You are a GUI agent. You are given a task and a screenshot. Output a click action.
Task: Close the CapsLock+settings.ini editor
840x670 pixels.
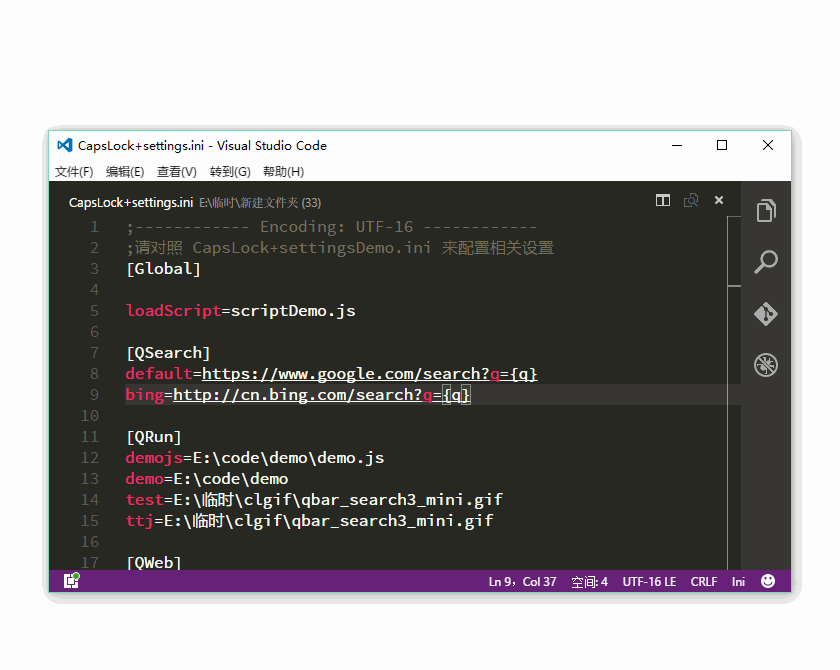pyautogui.click(x=719, y=200)
